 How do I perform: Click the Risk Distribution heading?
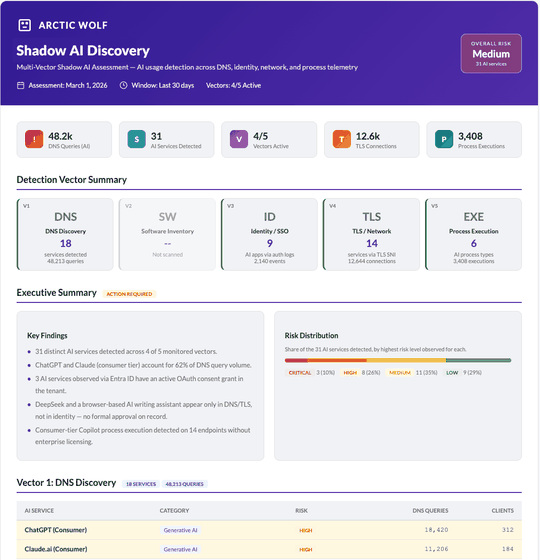(x=311, y=335)
